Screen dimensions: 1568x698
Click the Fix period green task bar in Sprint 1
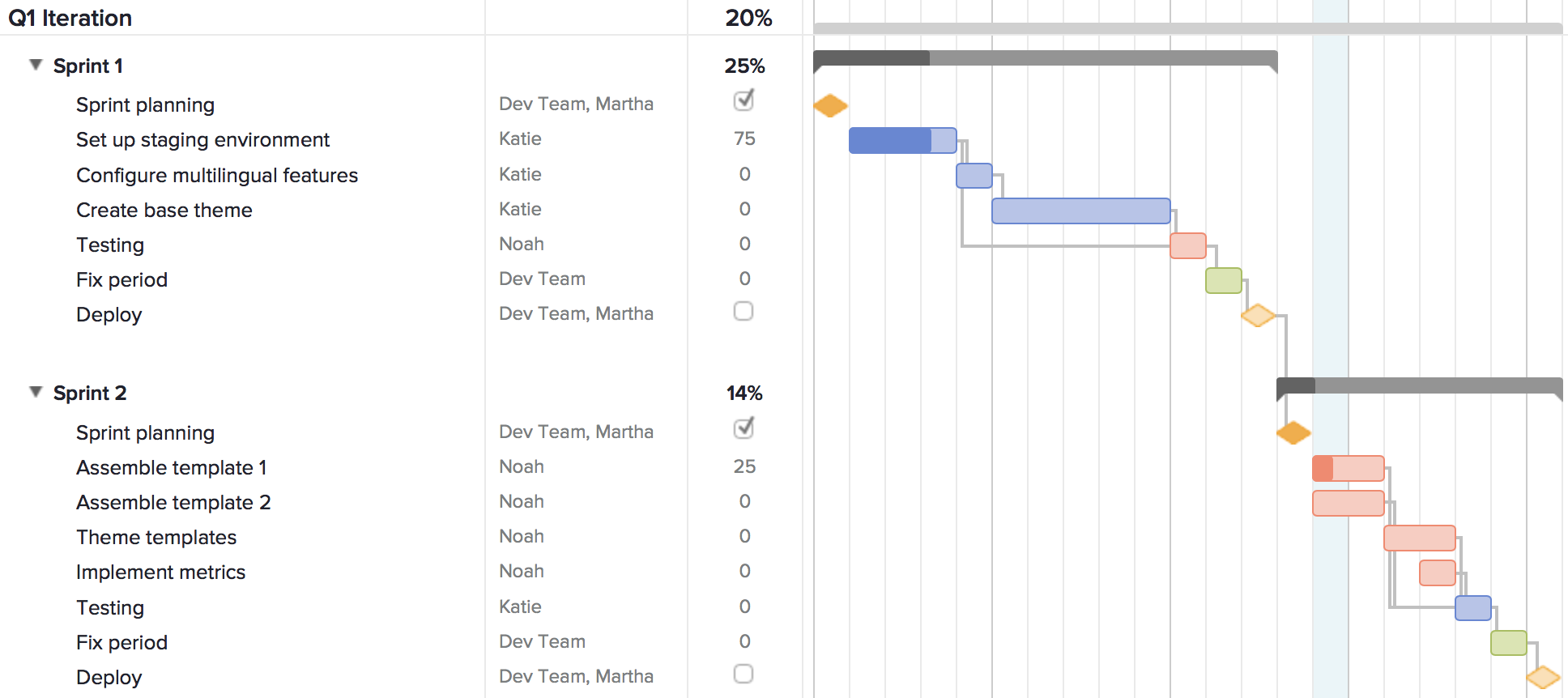tap(1223, 279)
